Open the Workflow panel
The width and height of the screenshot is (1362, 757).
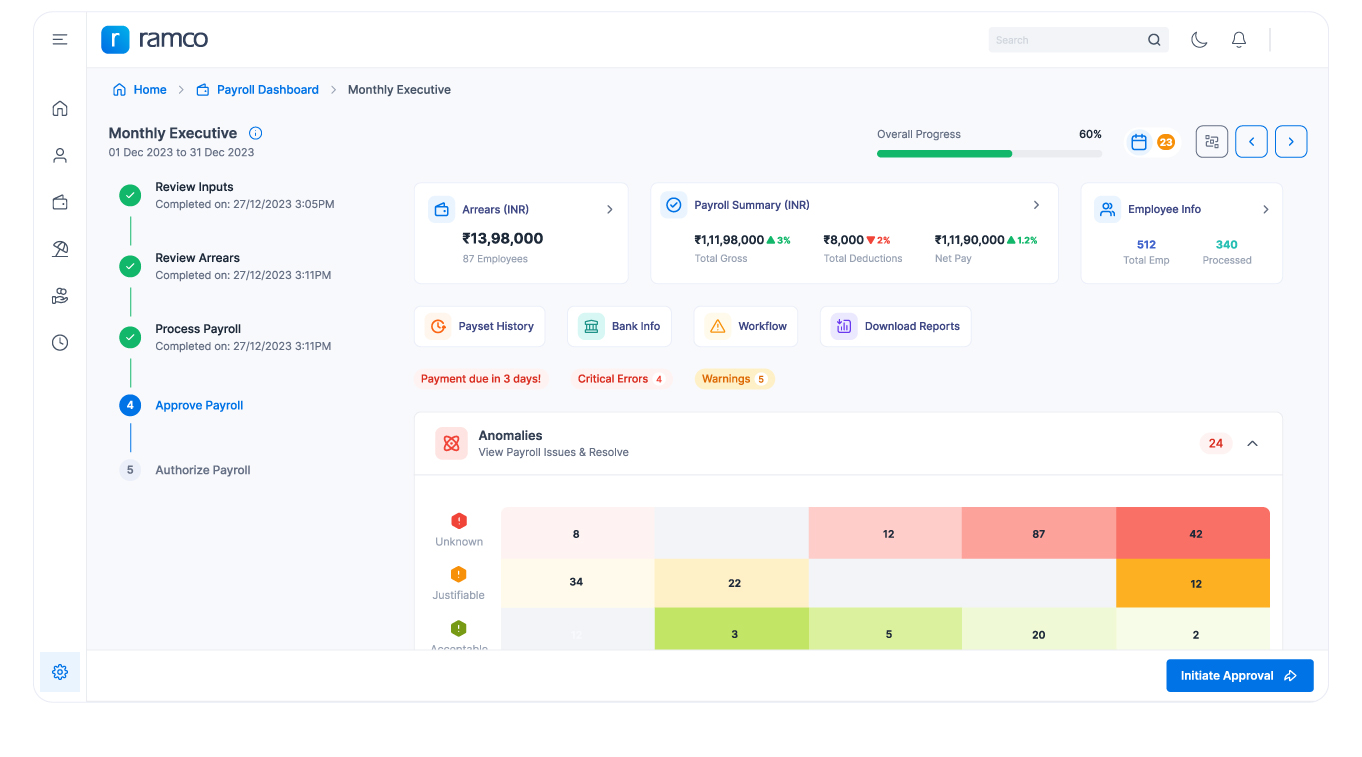[745, 326]
